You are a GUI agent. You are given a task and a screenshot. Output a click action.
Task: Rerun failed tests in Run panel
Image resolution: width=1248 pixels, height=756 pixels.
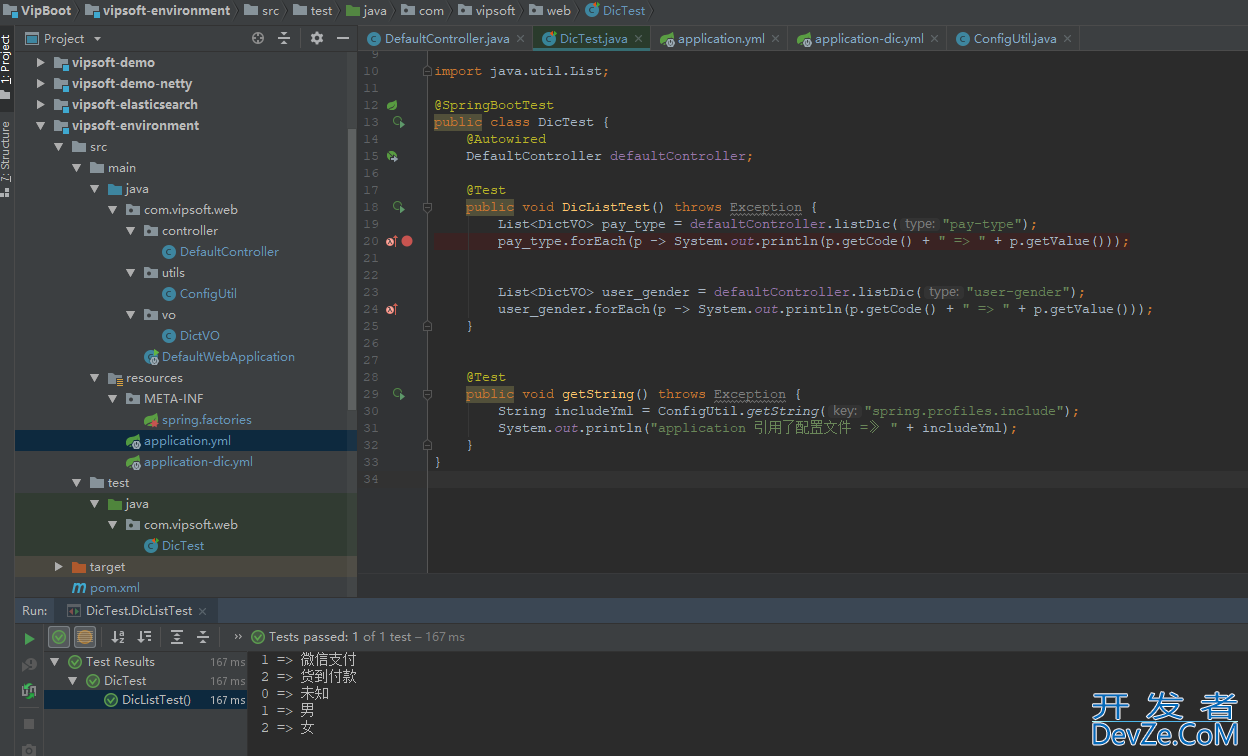click(x=29, y=664)
